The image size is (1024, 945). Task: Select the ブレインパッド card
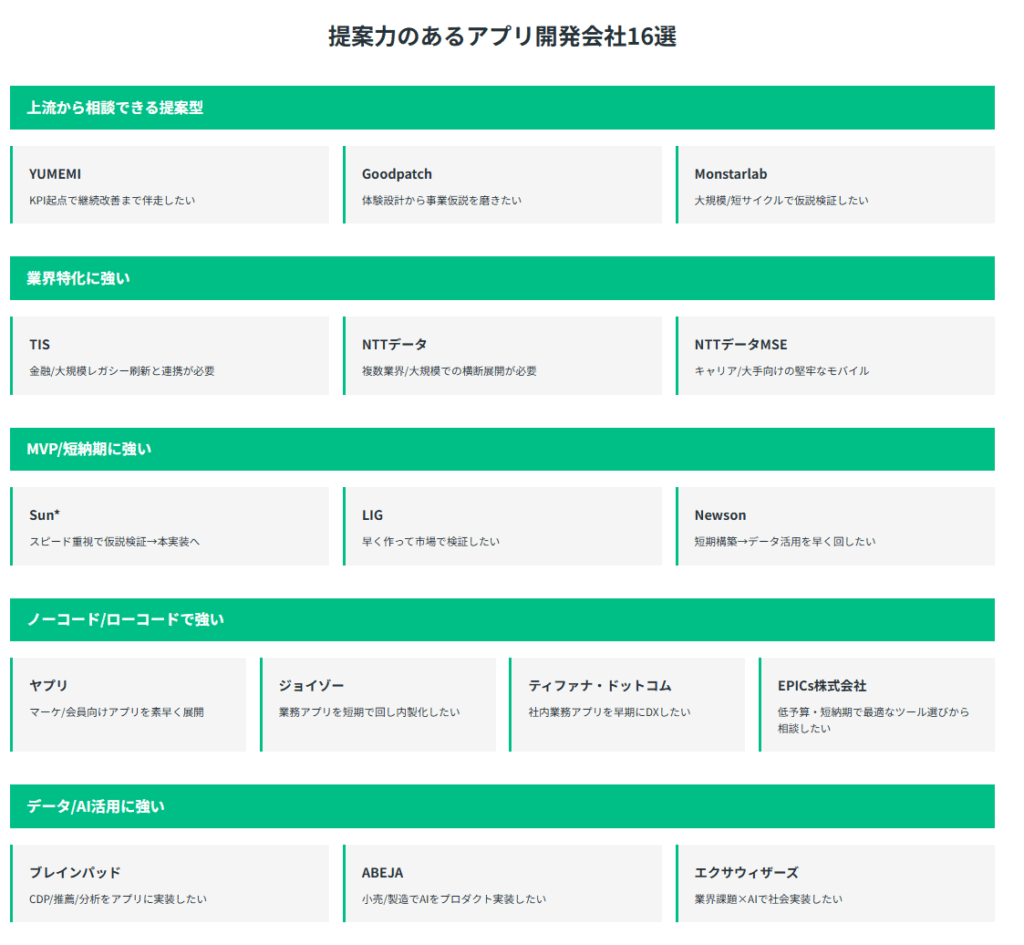coord(169,883)
